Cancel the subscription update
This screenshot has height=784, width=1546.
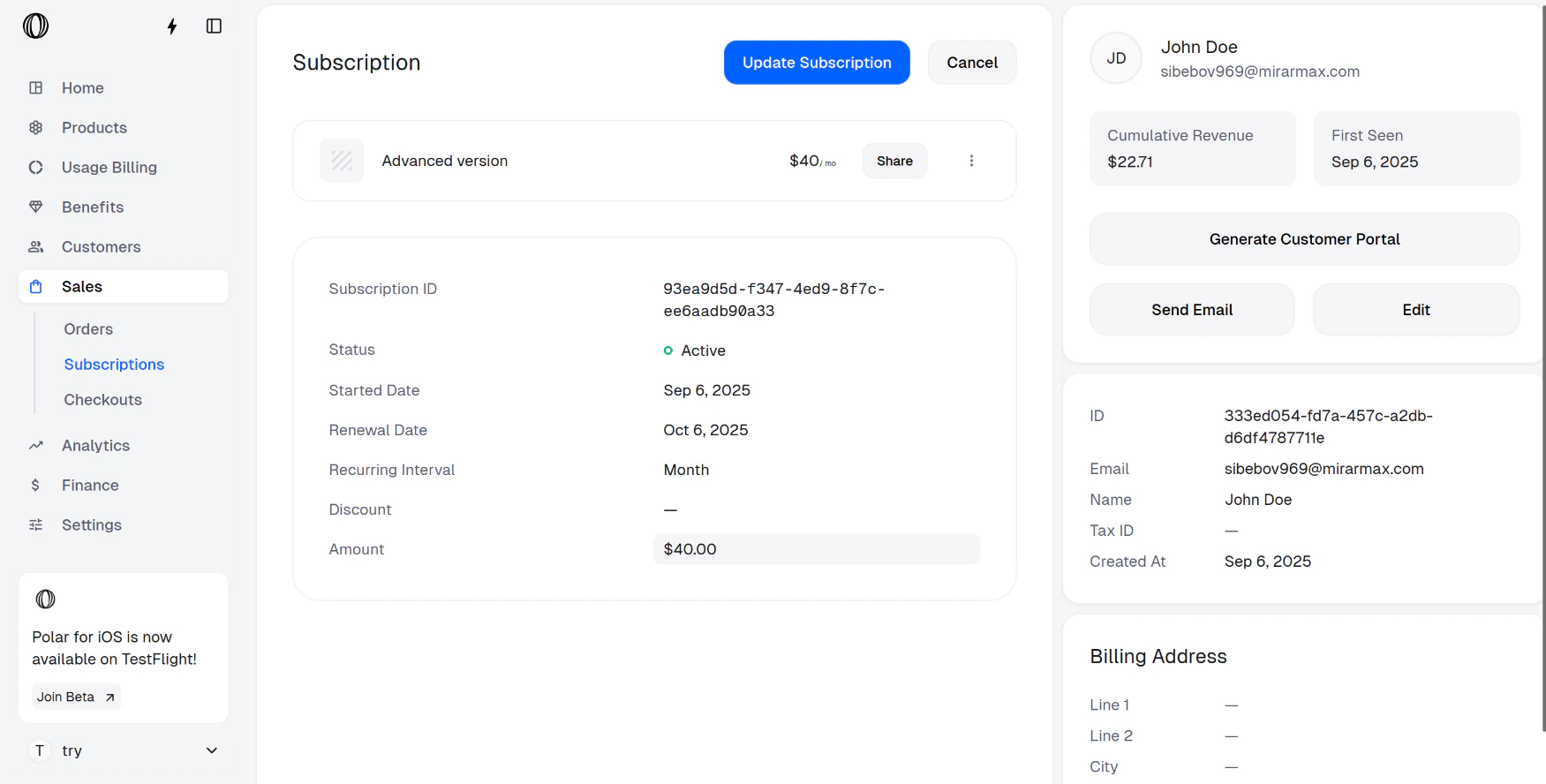pos(971,63)
